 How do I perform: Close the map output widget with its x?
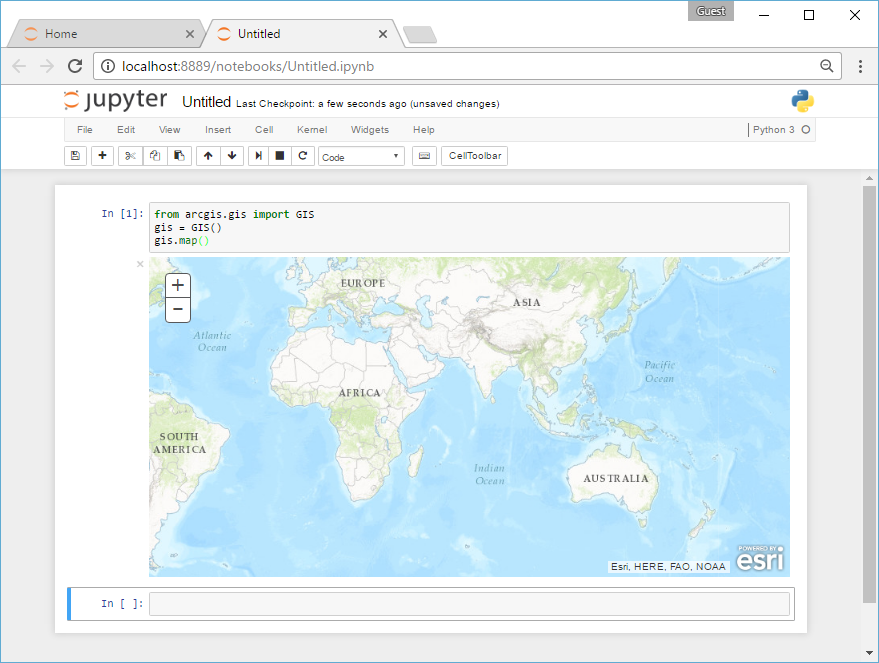click(x=139, y=264)
